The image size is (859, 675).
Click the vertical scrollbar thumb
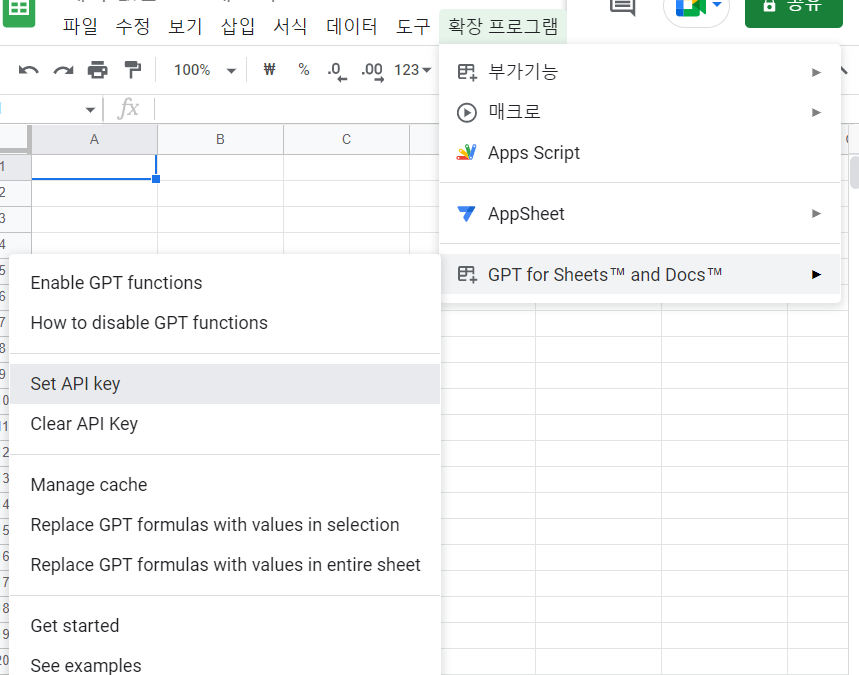coord(854,173)
